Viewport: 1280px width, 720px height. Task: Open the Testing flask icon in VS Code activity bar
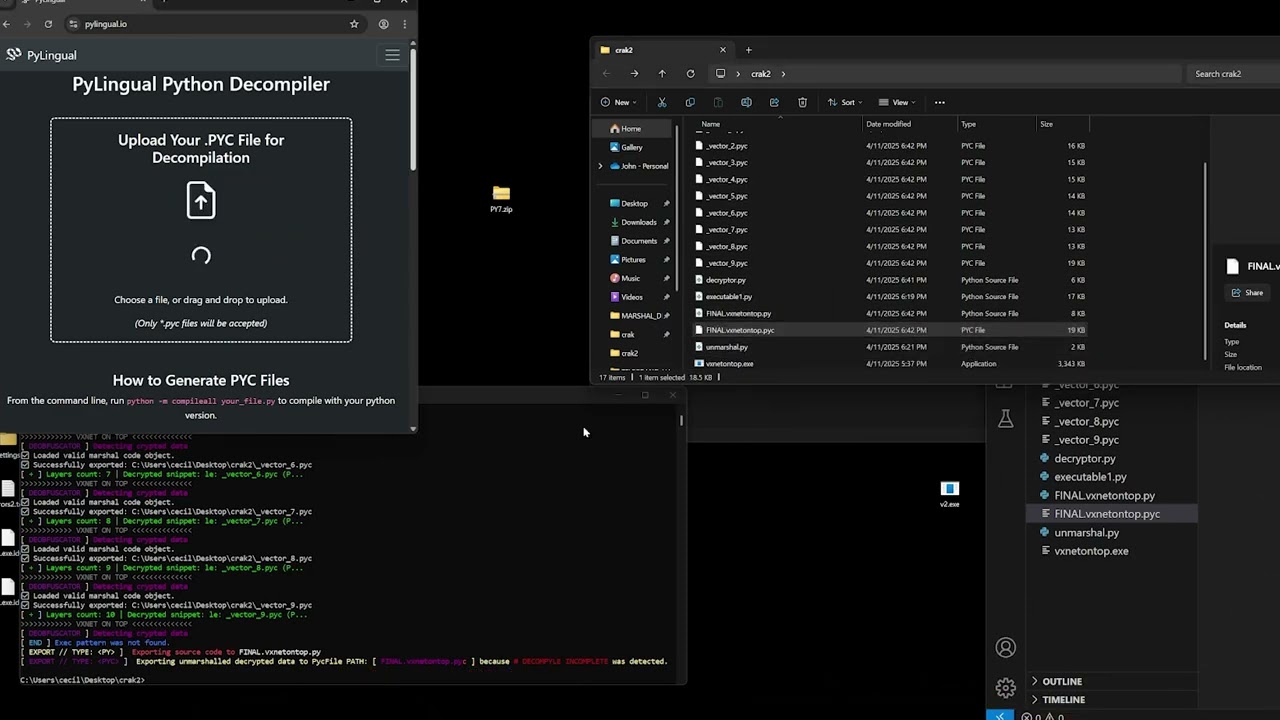point(1005,419)
